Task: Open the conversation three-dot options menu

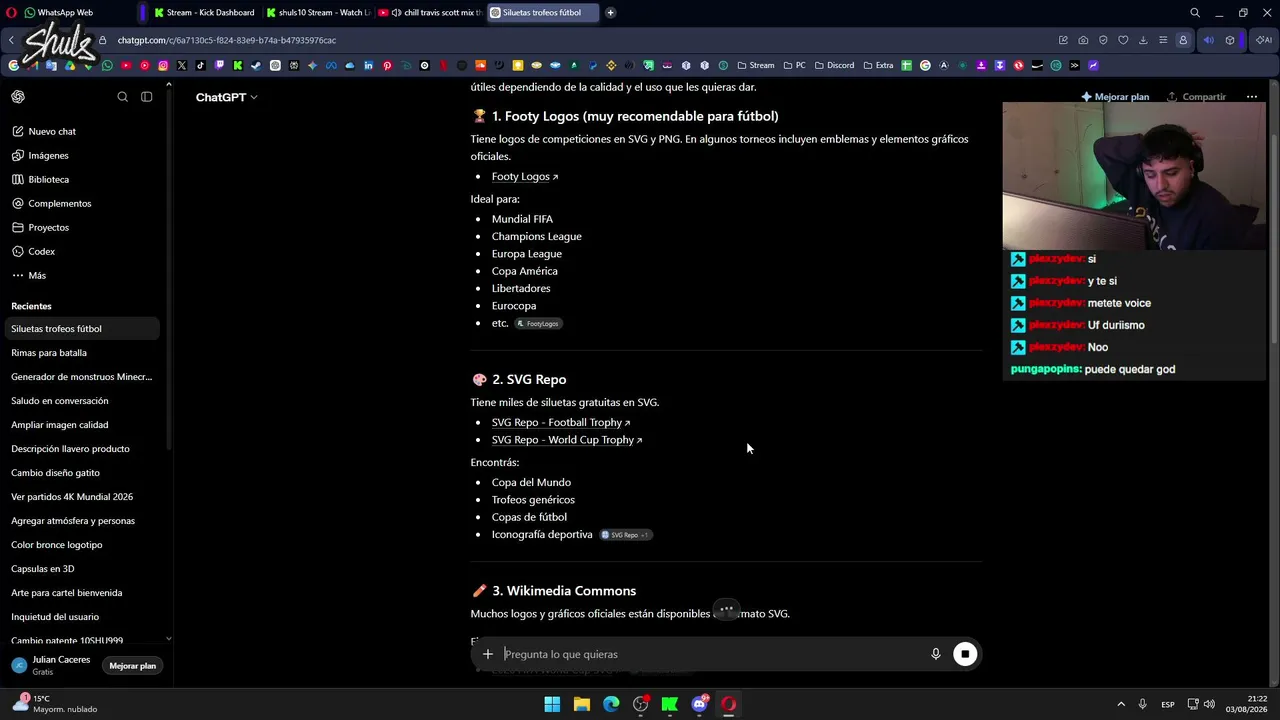Action: (x=1252, y=97)
